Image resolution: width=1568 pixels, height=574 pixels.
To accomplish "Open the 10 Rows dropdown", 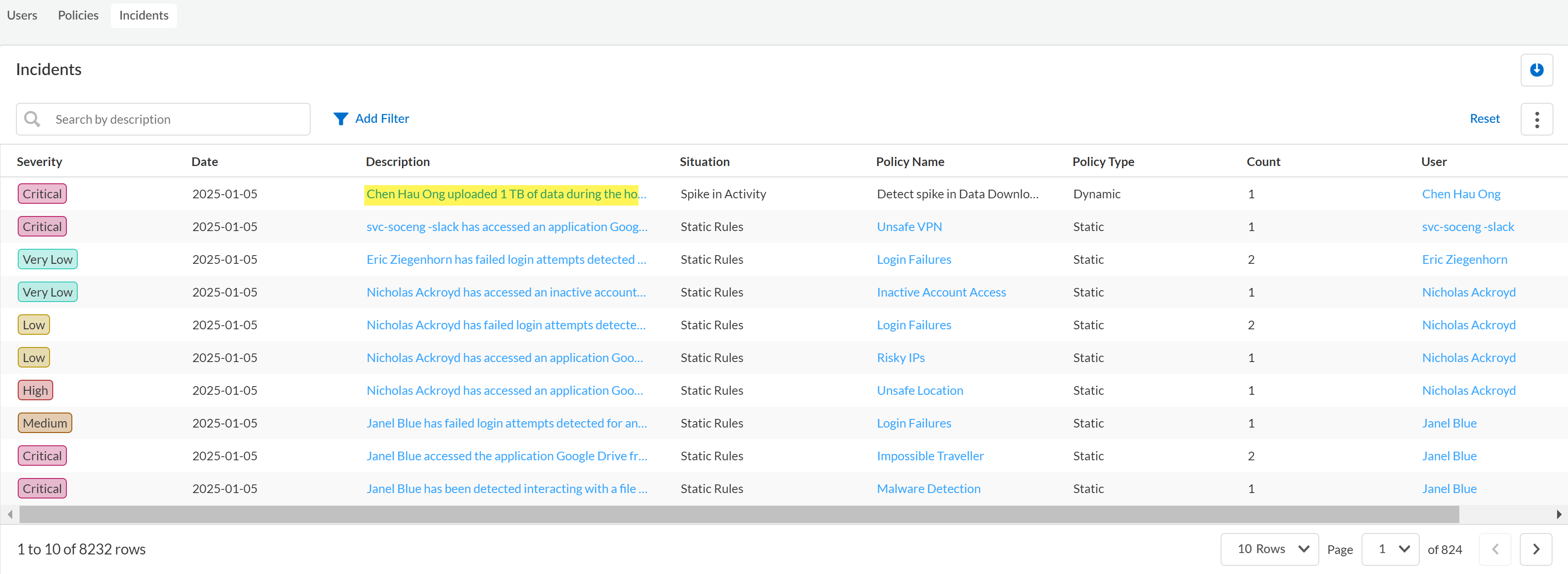I will click(1269, 549).
